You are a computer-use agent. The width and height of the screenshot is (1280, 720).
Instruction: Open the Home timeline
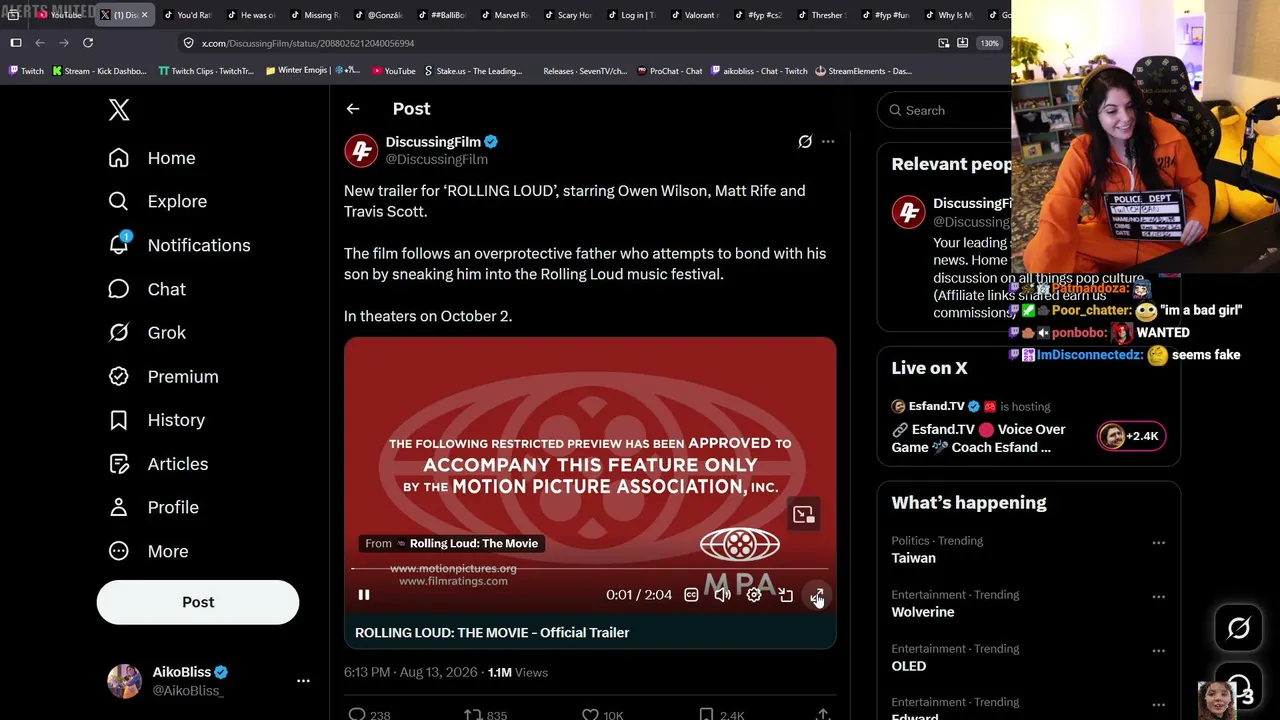click(152, 158)
